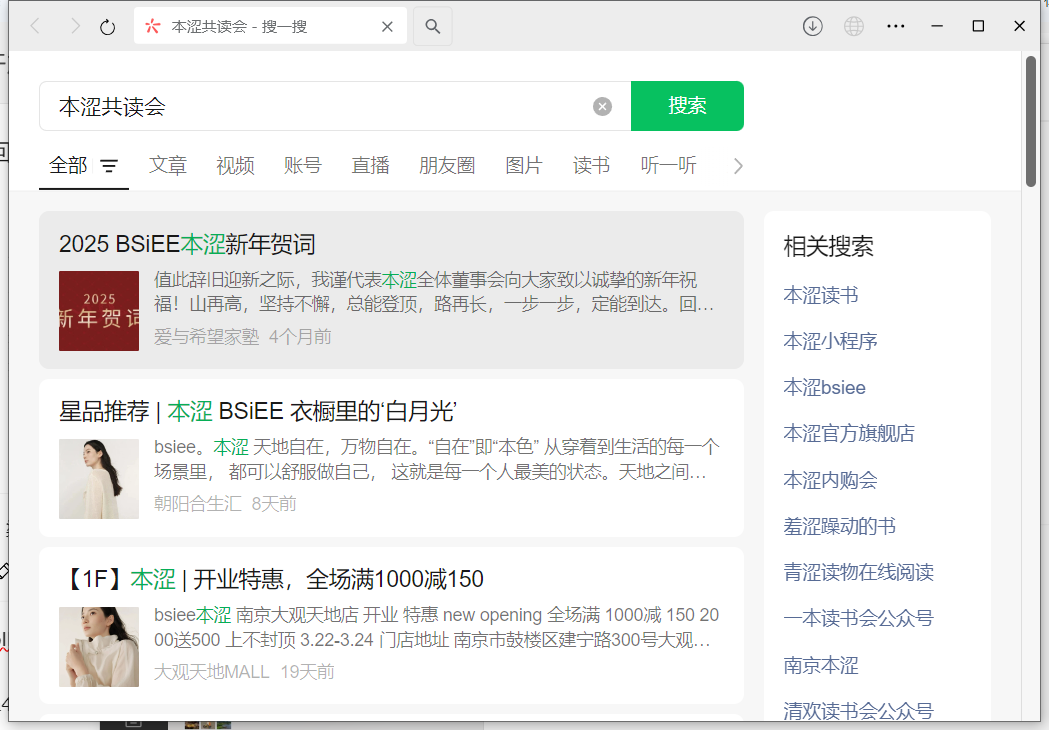The height and width of the screenshot is (730, 1049).
Task: Click related search 青涩读物在线阅读
Action: click(x=858, y=572)
